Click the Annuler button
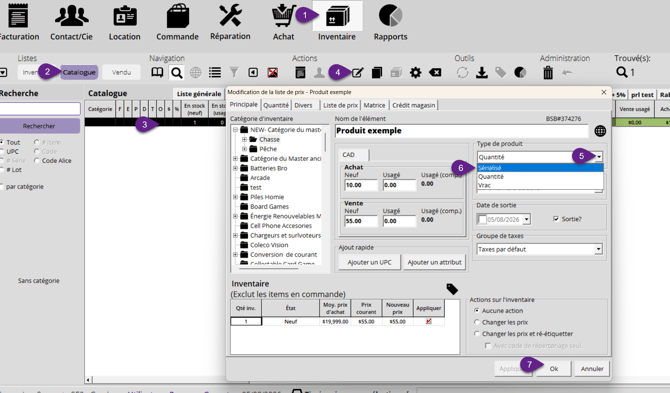This screenshot has height=393, width=670. (592, 369)
